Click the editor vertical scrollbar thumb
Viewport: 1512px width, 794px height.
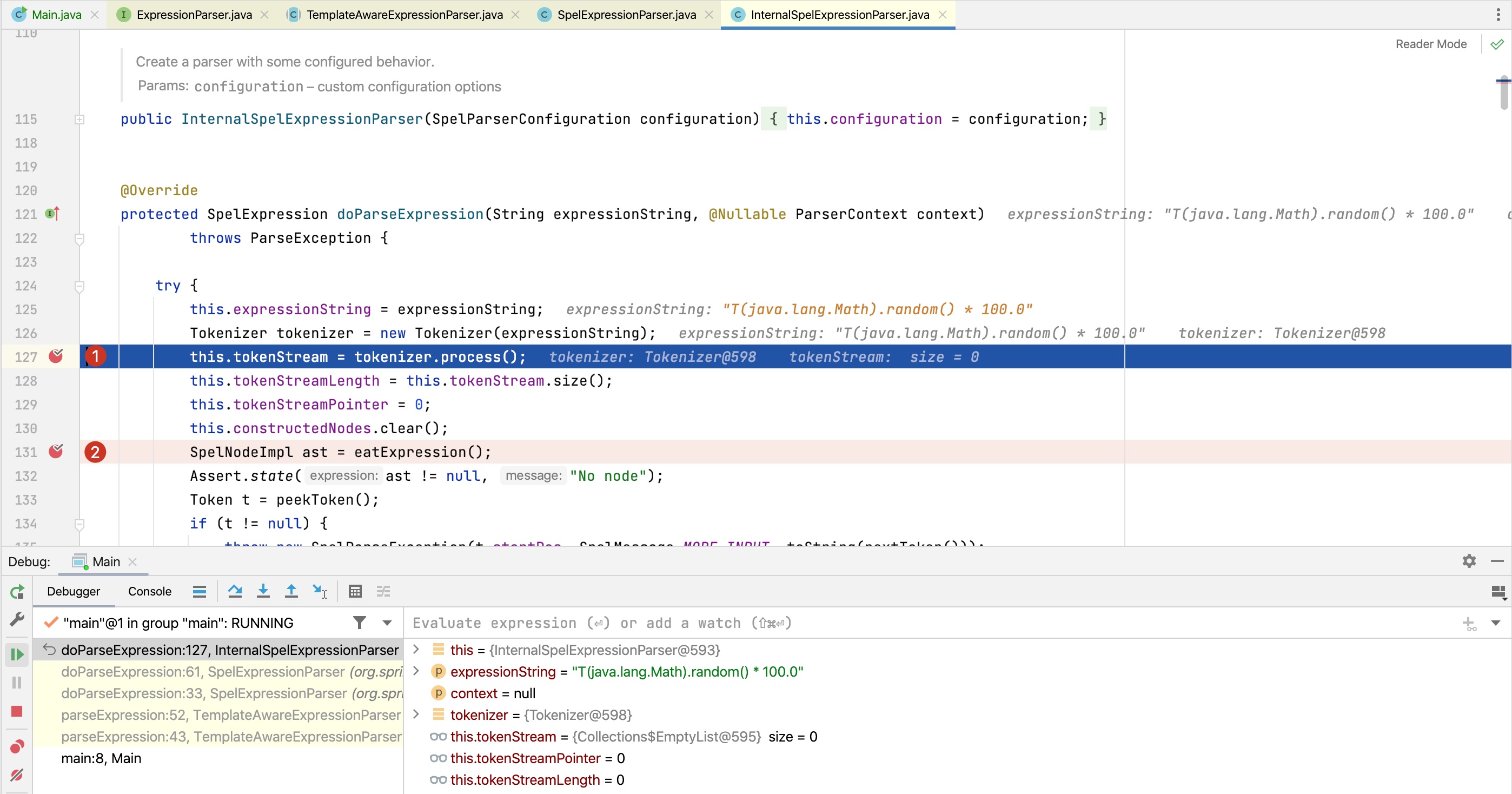tap(1504, 93)
